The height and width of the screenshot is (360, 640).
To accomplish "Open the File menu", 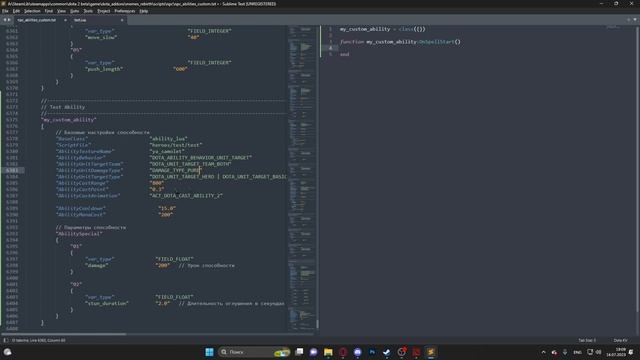I will tap(5, 11).
